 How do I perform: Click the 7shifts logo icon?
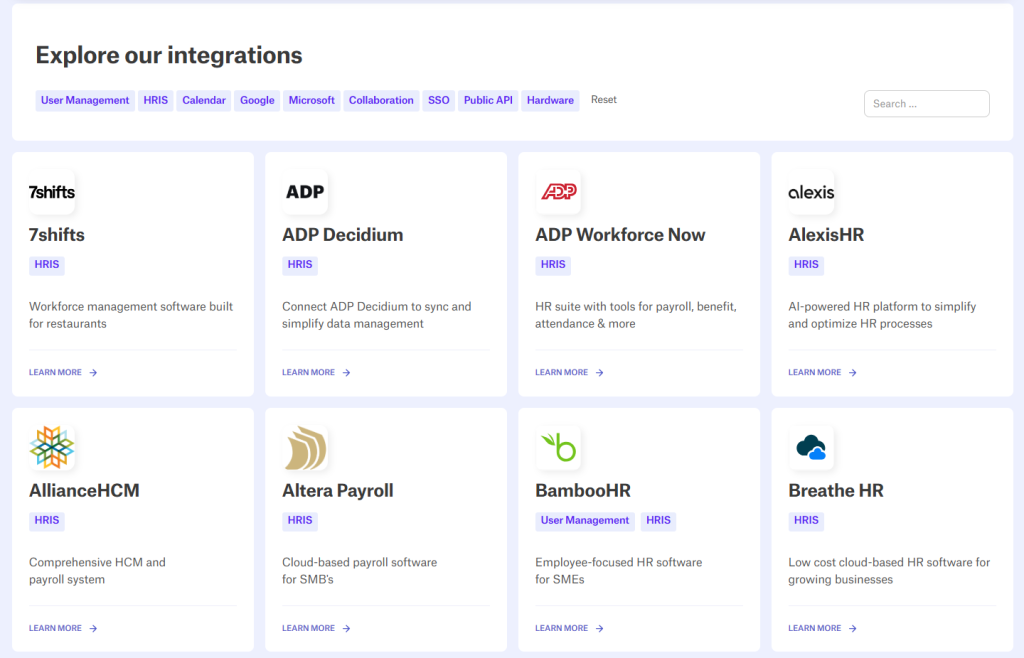(x=51, y=191)
